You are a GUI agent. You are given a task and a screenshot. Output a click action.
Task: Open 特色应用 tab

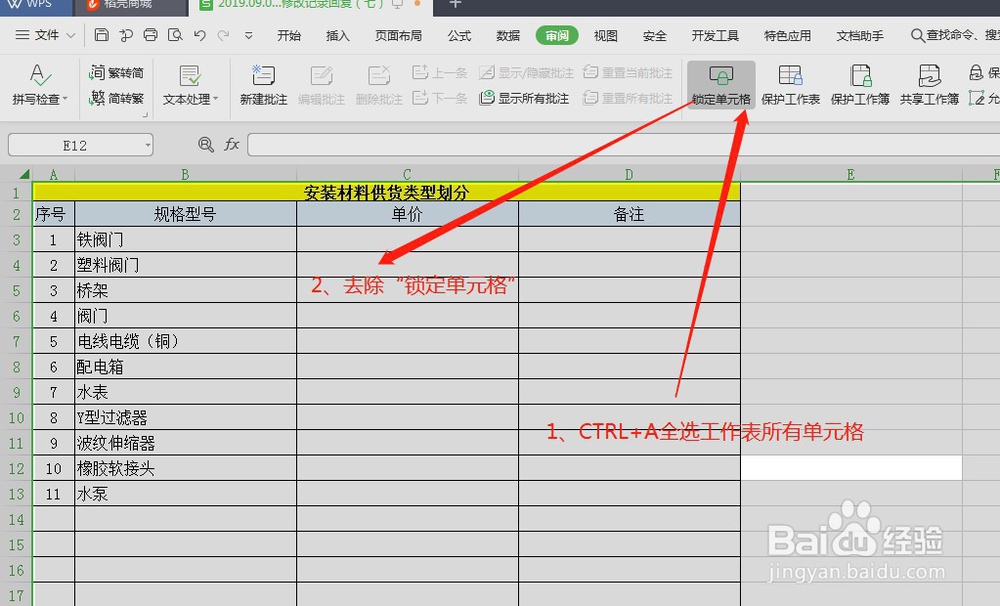point(788,36)
